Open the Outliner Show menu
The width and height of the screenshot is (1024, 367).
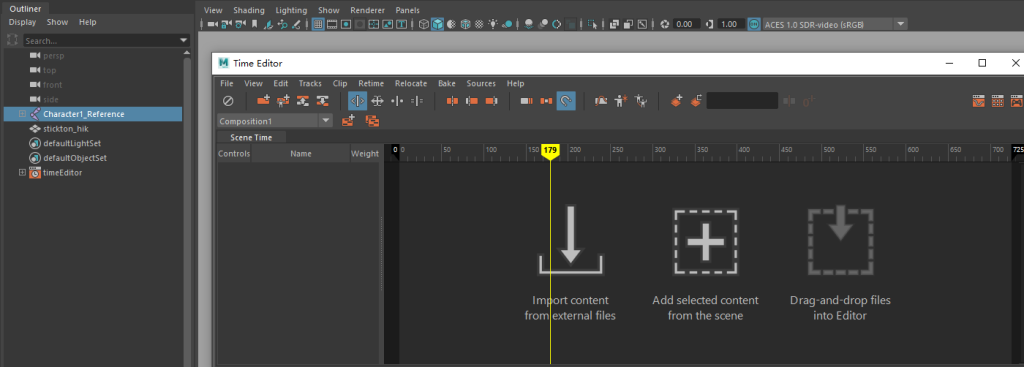(57, 22)
